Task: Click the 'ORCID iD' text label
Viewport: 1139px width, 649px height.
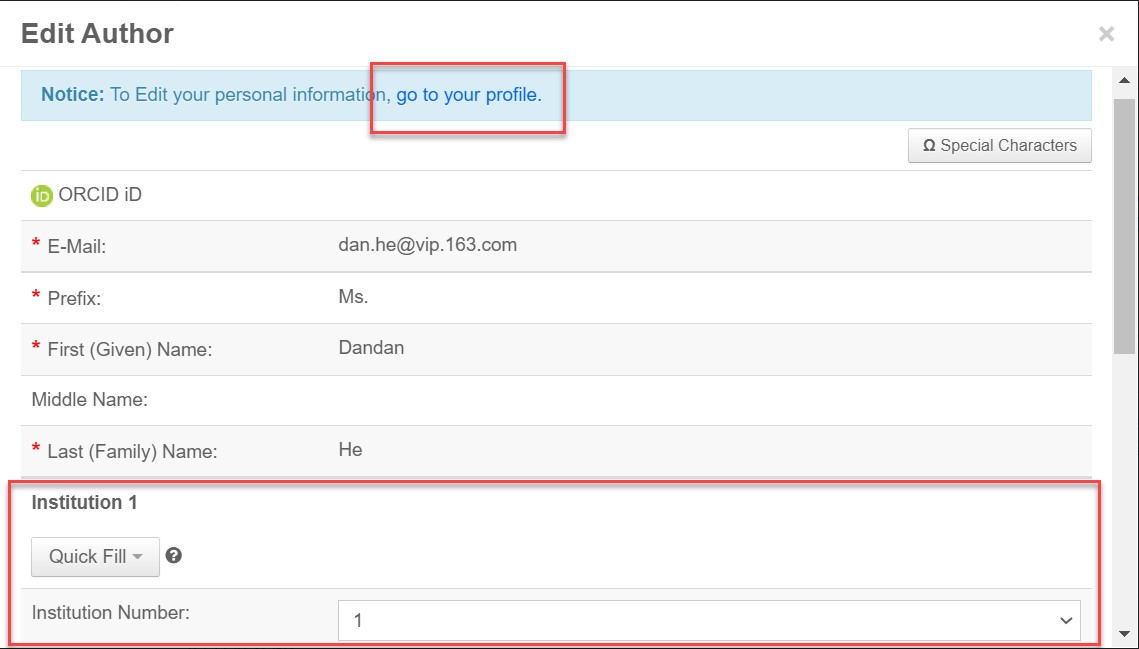Action: [100, 195]
